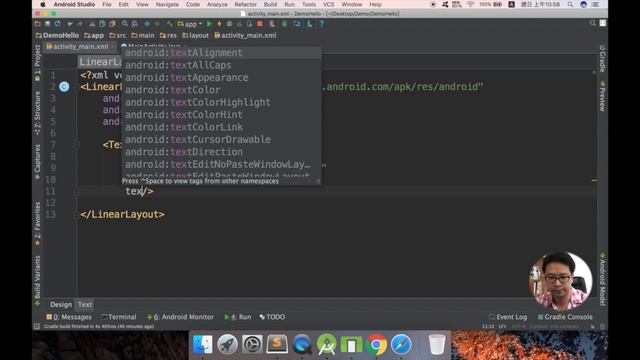This screenshot has height=360, width=640.
Task: Choose android:textAlignment suggestion
Action: (221, 53)
